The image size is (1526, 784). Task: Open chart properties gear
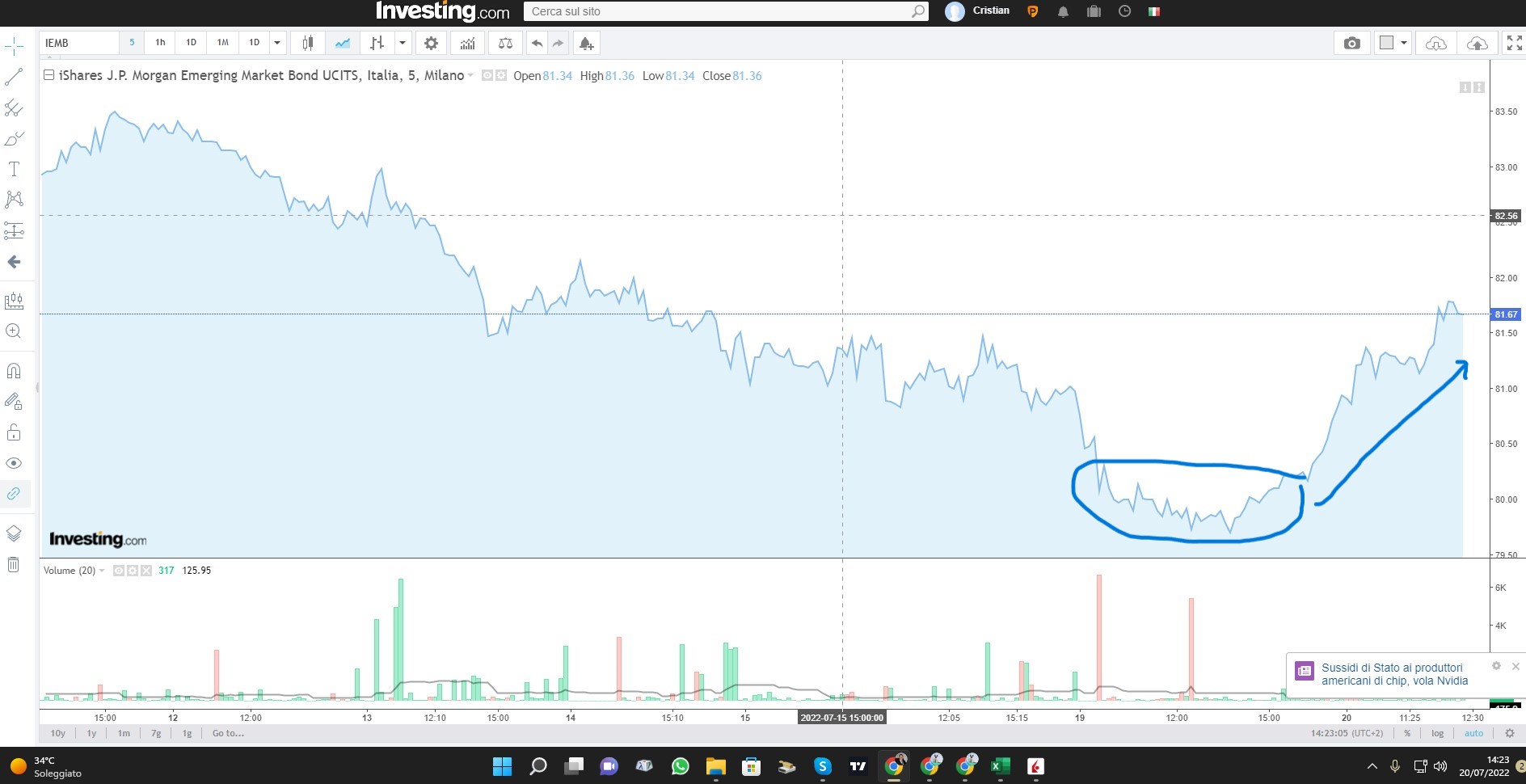431,43
